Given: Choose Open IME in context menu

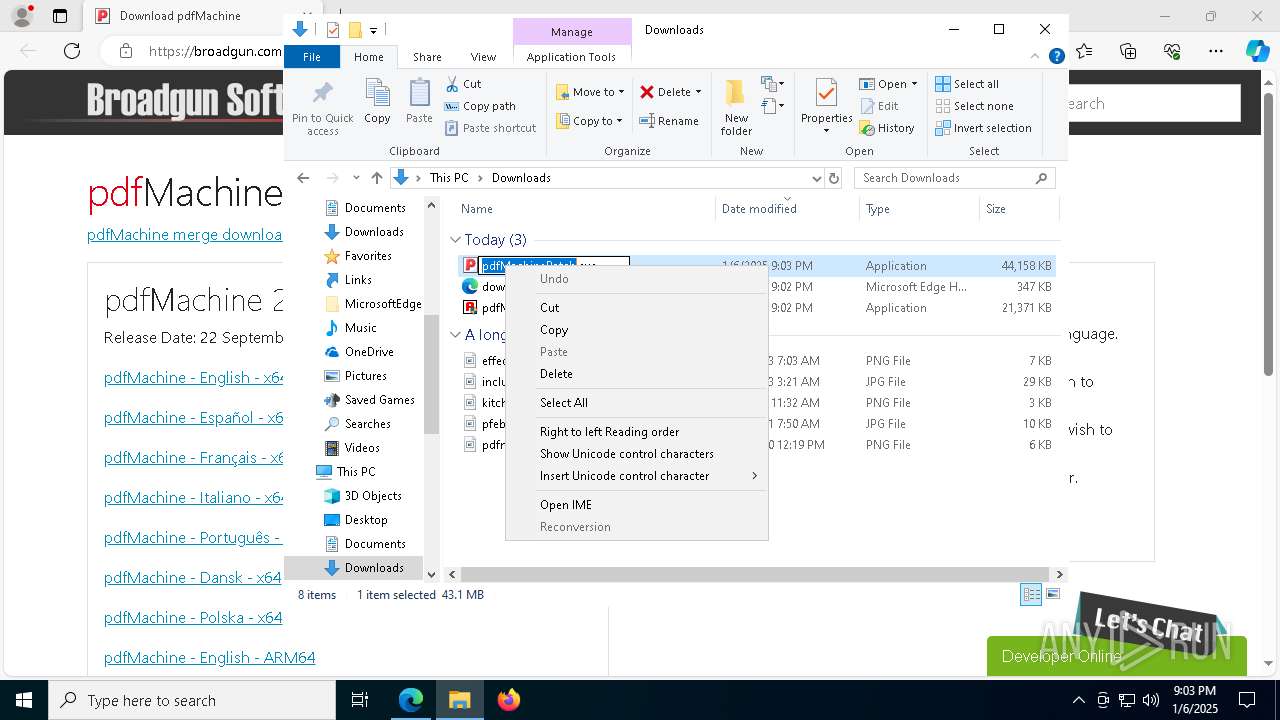Looking at the screenshot, I should pyautogui.click(x=636, y=505).
